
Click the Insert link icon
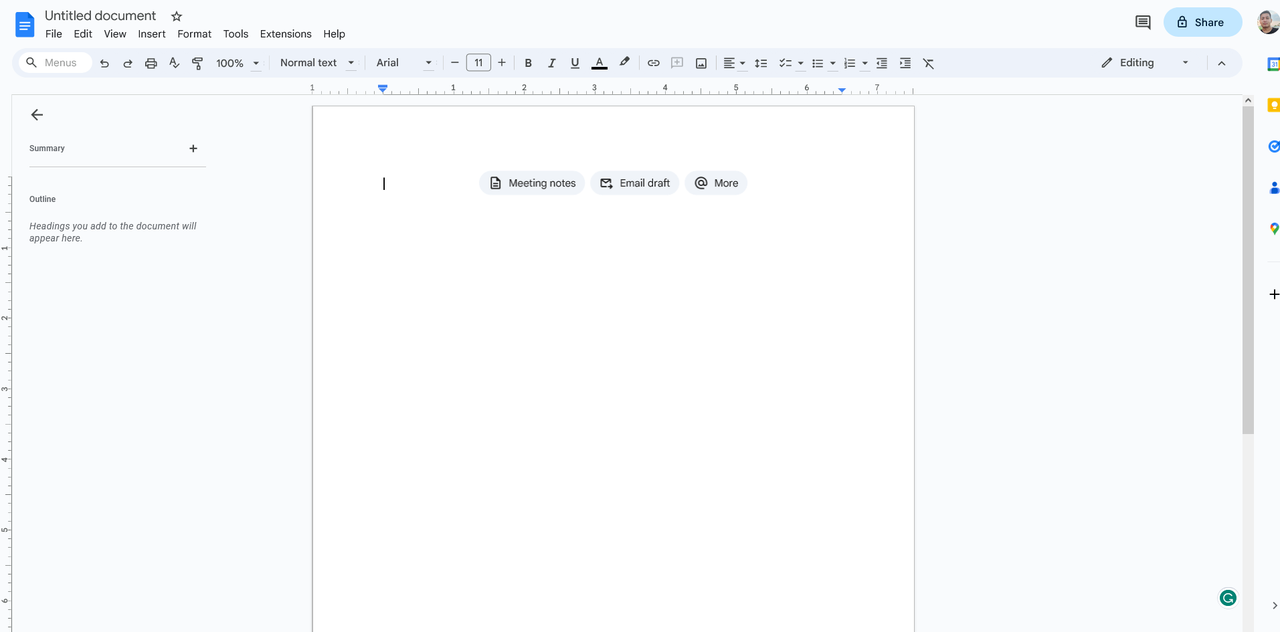[653, 63]
